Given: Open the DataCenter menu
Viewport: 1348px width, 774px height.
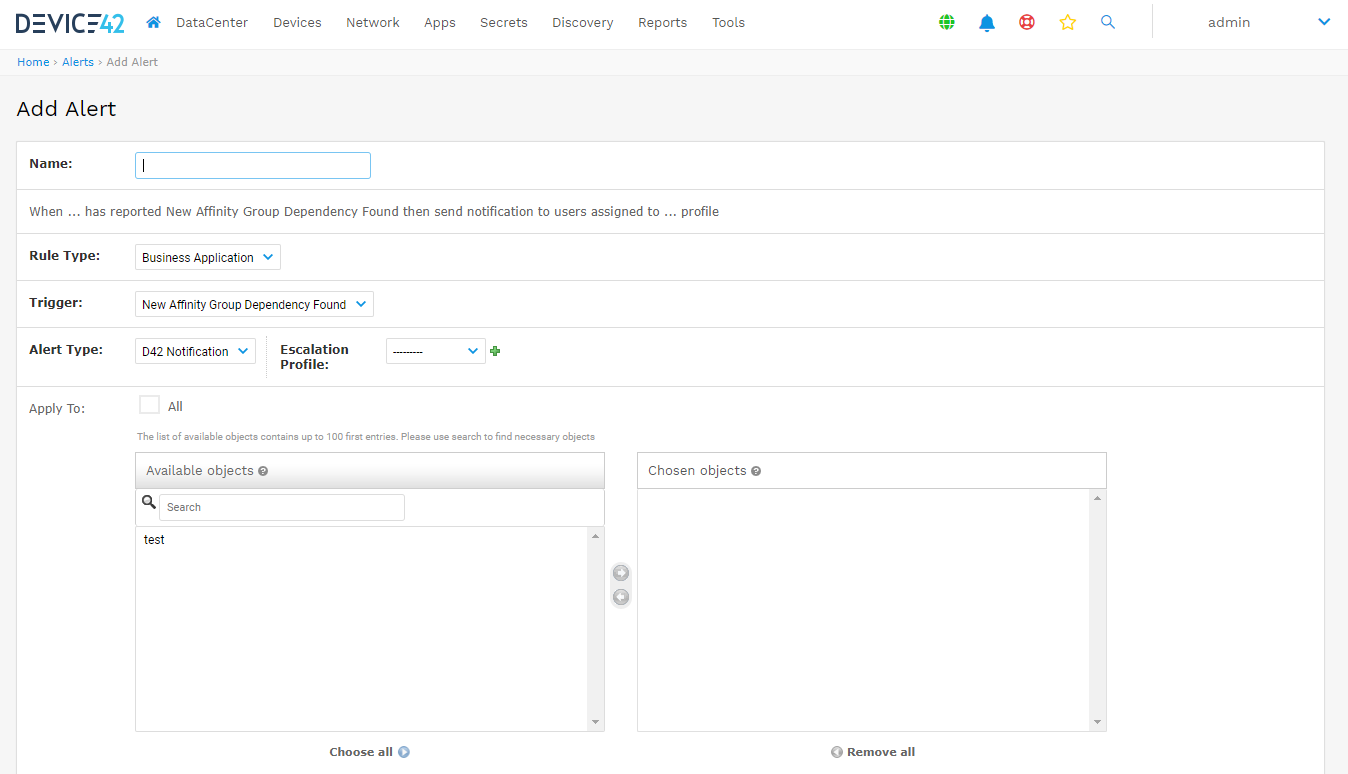Looking at the screenshot, I should pos(212,22).
